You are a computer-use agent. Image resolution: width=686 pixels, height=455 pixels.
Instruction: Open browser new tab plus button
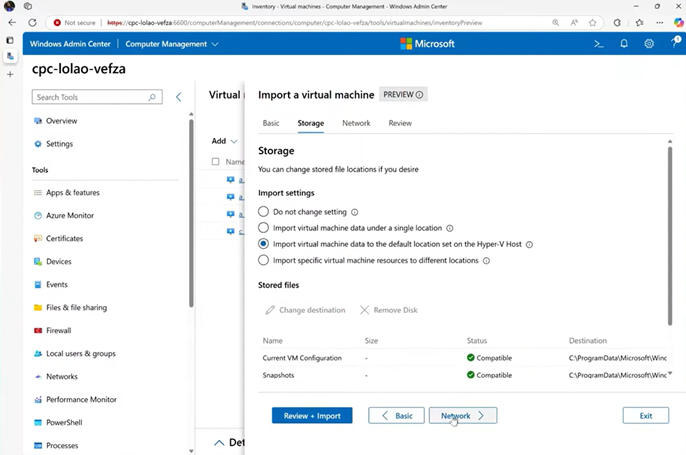pos(10,74)
